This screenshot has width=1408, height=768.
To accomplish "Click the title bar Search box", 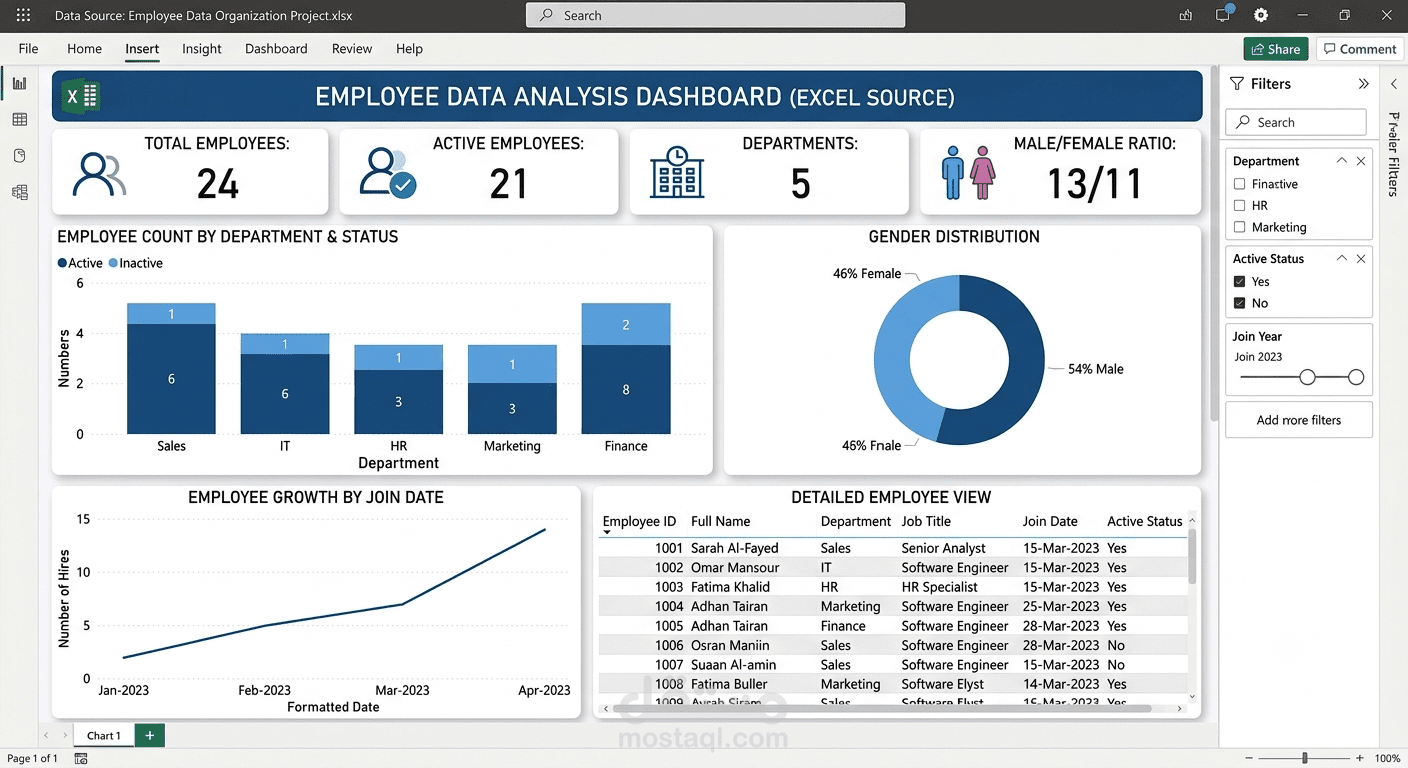I will (x=715, y=16).
